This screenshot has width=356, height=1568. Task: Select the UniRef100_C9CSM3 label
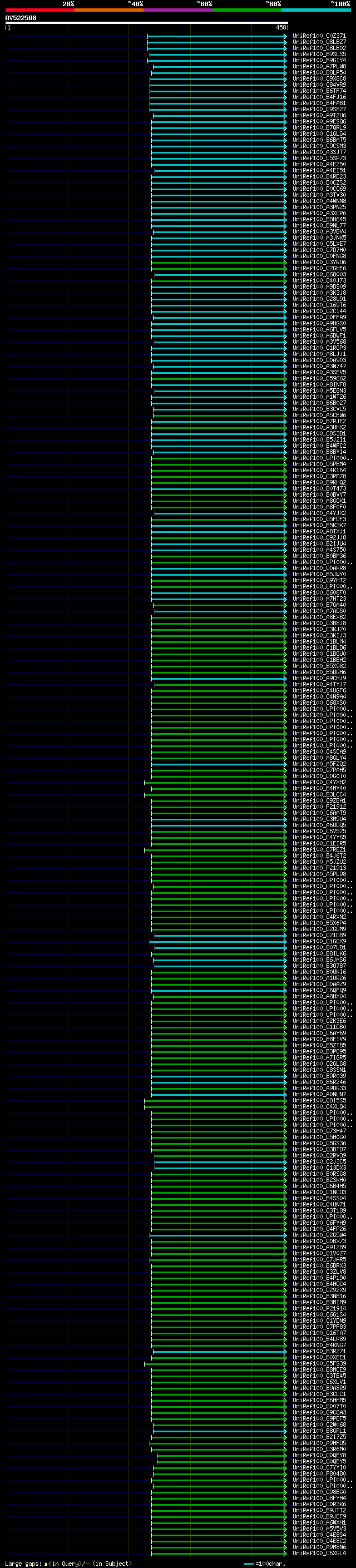(319, 146)
